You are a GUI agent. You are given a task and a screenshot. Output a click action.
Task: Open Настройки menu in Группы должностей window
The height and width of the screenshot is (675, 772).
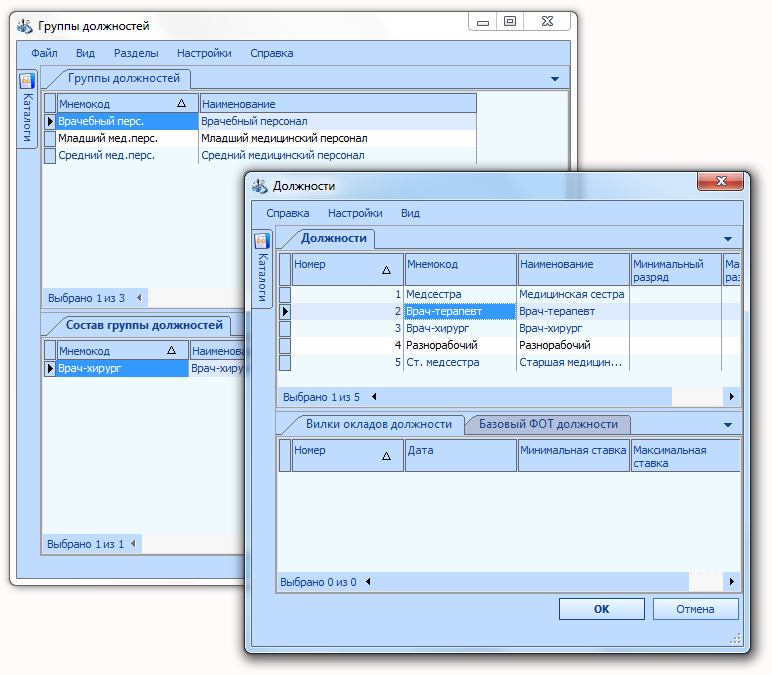tap(204, 53)
